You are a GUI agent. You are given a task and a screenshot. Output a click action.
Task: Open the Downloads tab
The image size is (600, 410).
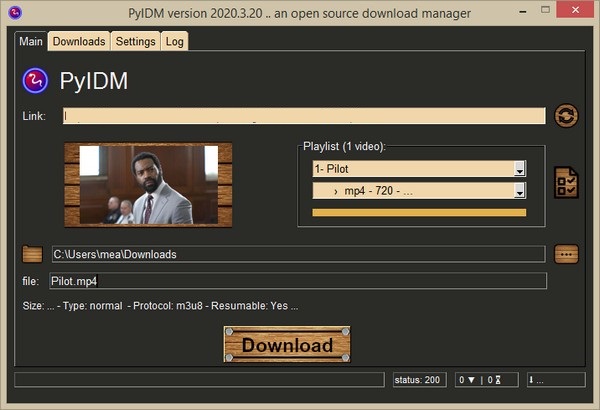click(x=79, y=41)
